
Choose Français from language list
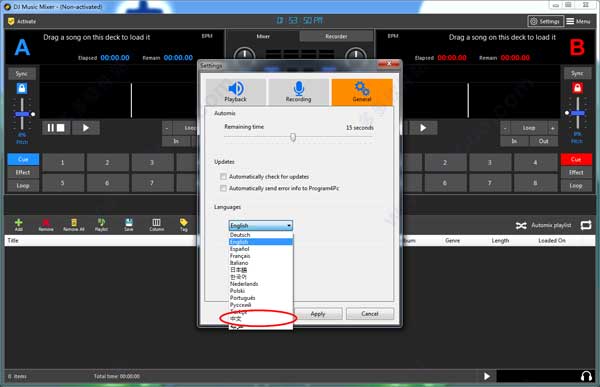pos(261,256)
